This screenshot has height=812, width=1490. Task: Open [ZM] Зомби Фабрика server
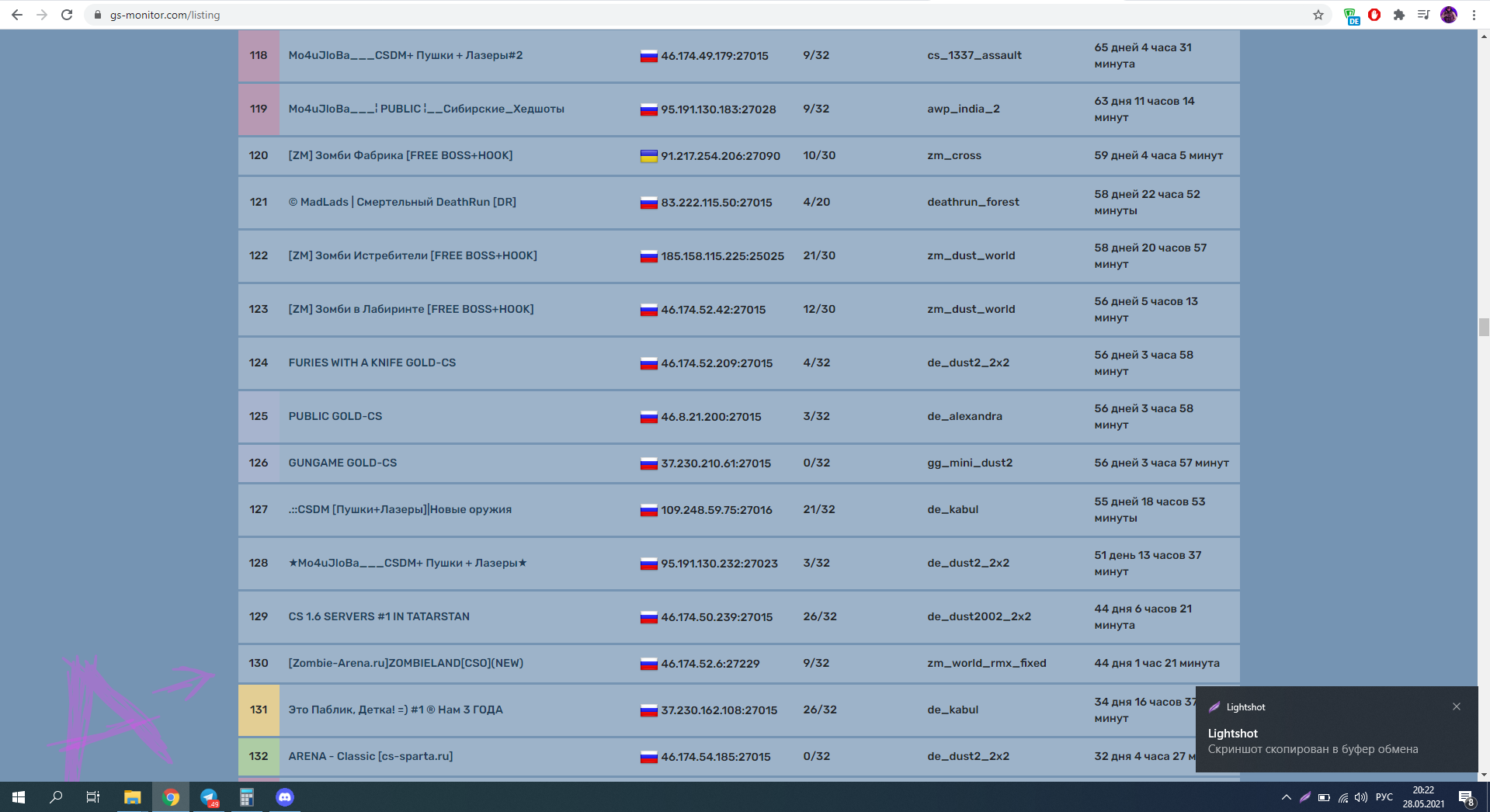pyautogui.click(x=401, y=155)
